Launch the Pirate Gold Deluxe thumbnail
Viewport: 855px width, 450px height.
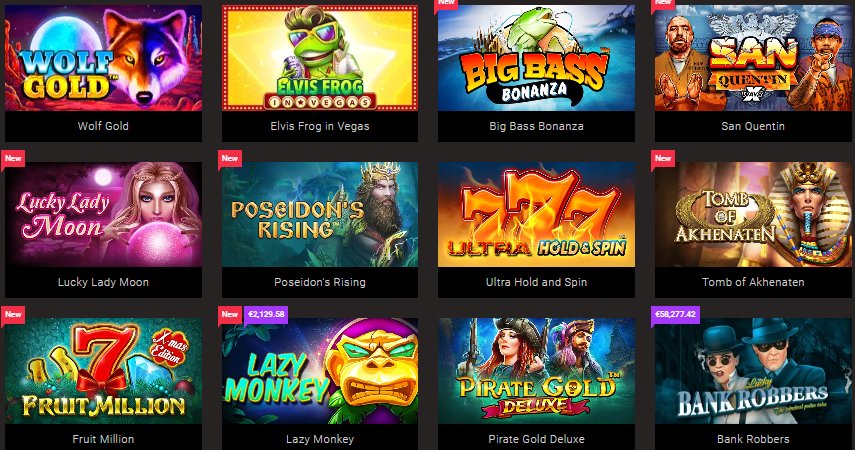tap(537, 371)
